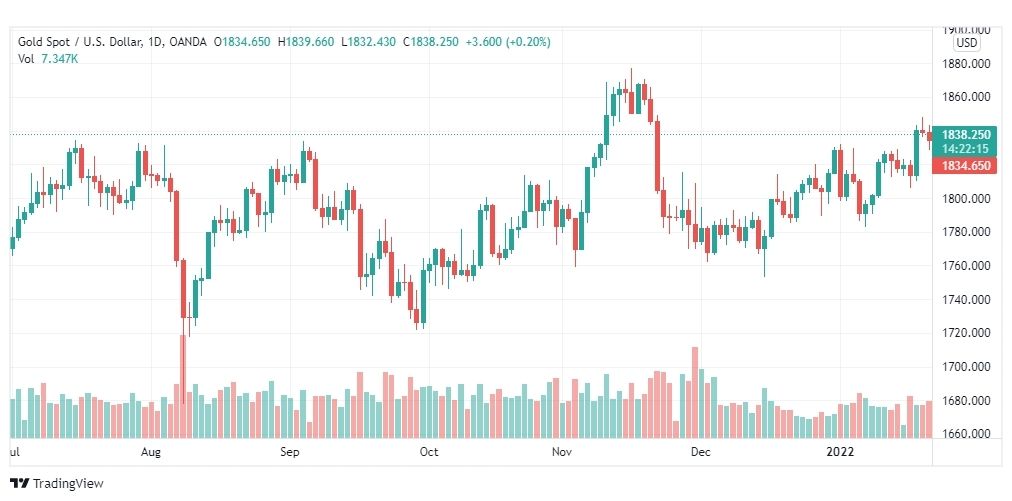Click the 1800.000 price scale label
Image resolution: width=1012 pixels, height=501 pixels.
click(x=966, y=199)
